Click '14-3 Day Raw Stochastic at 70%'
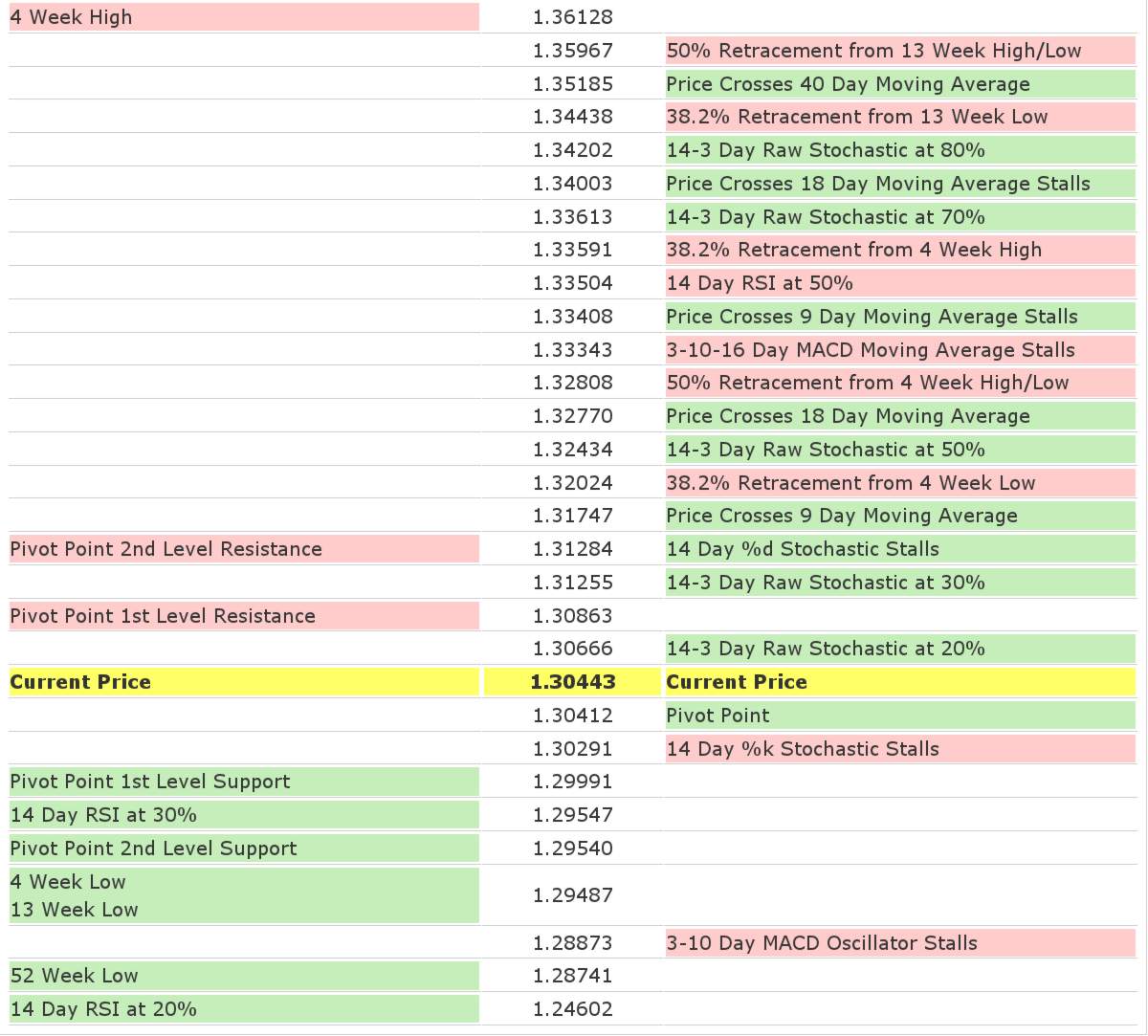The height and width of the screenshot is (1036, 1148). pyautogui.click(x=826, y=217)
